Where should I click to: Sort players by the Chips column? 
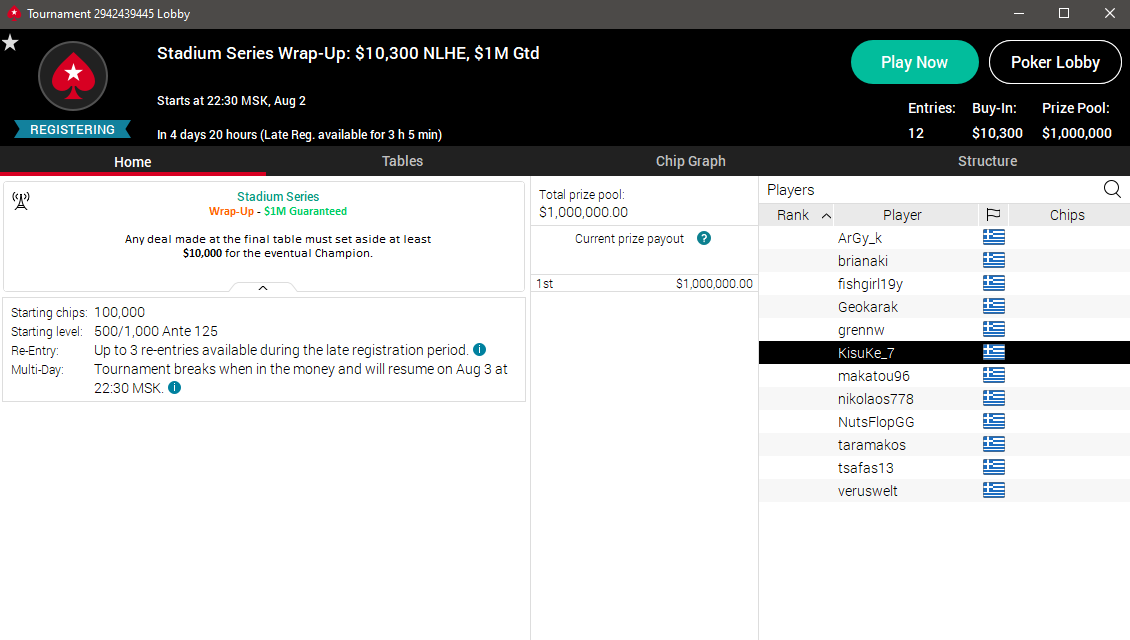point(1068,215)
